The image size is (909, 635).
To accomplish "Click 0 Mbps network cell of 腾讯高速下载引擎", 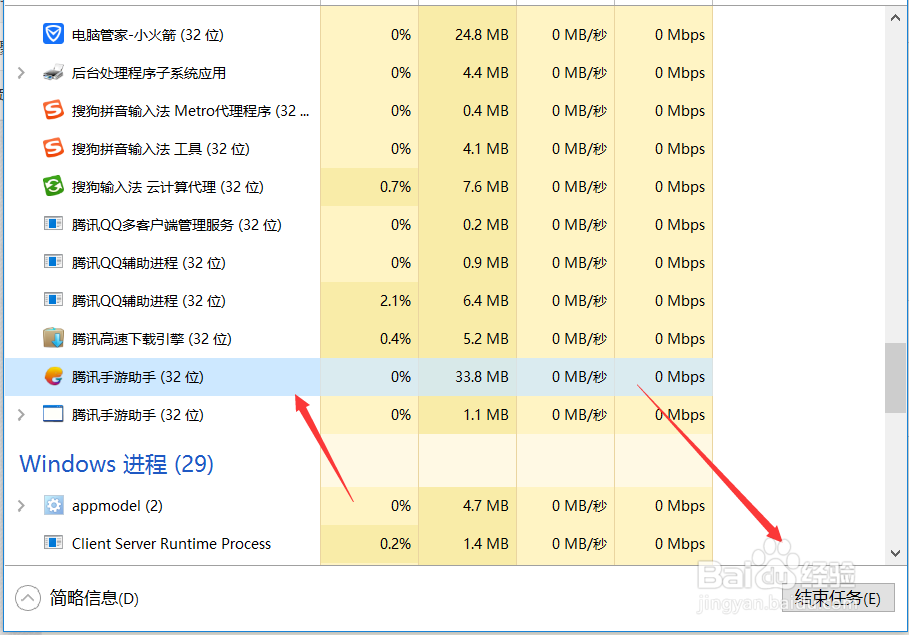I will [x=663, y=339].
